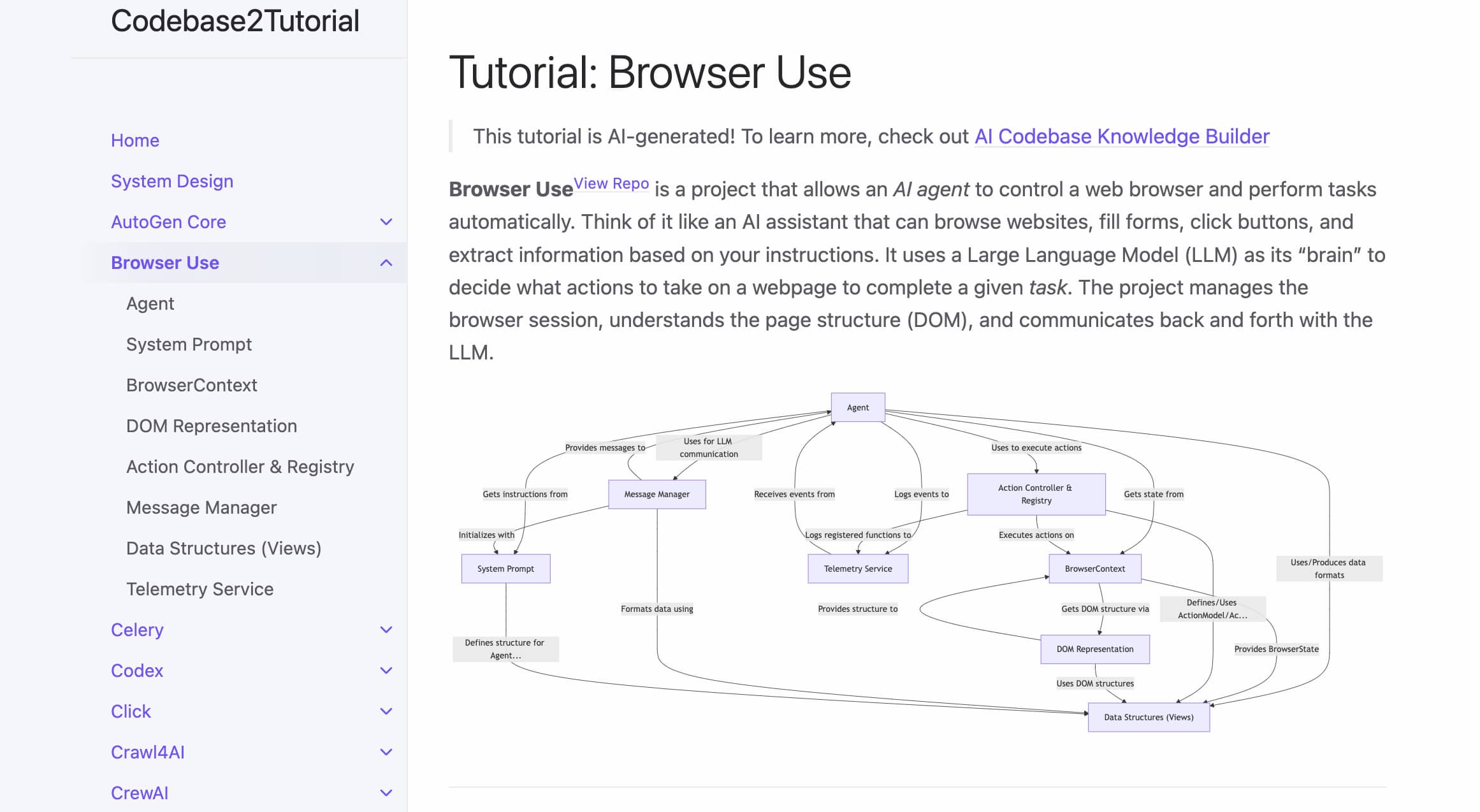The height and width of the screenshot is (812, 1480).
Task: Click 'Gets instructions from' edge label
Action: coord(525,494)
